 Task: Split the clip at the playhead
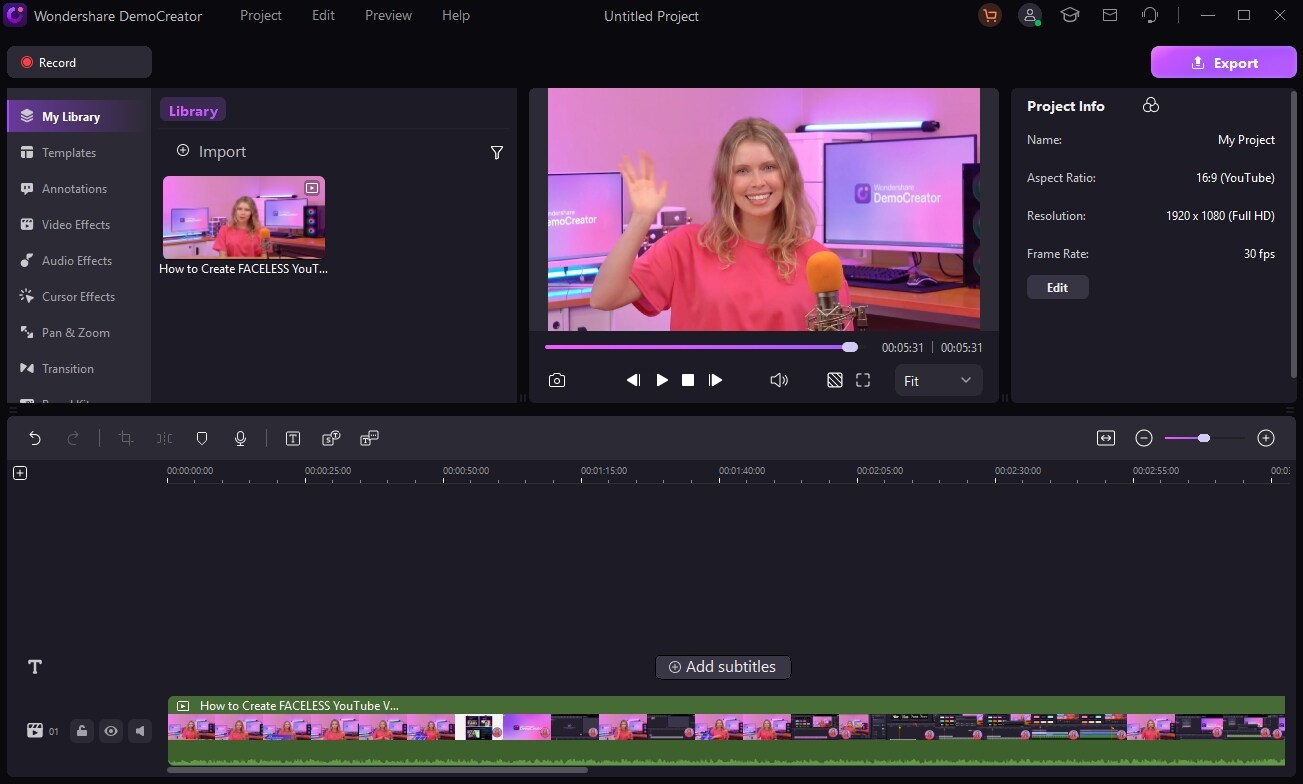164,438
